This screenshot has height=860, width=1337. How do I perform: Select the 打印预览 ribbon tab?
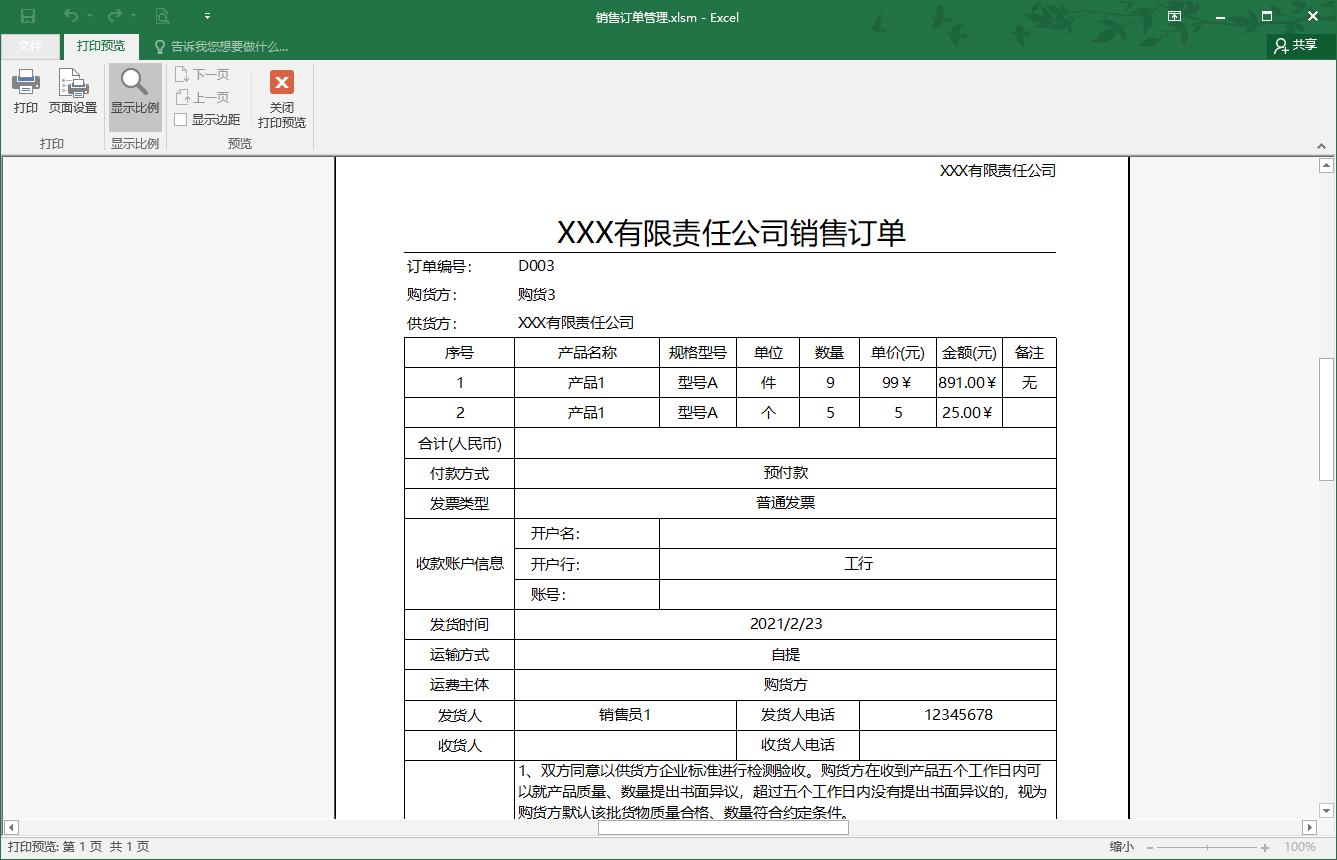(100, 46)
